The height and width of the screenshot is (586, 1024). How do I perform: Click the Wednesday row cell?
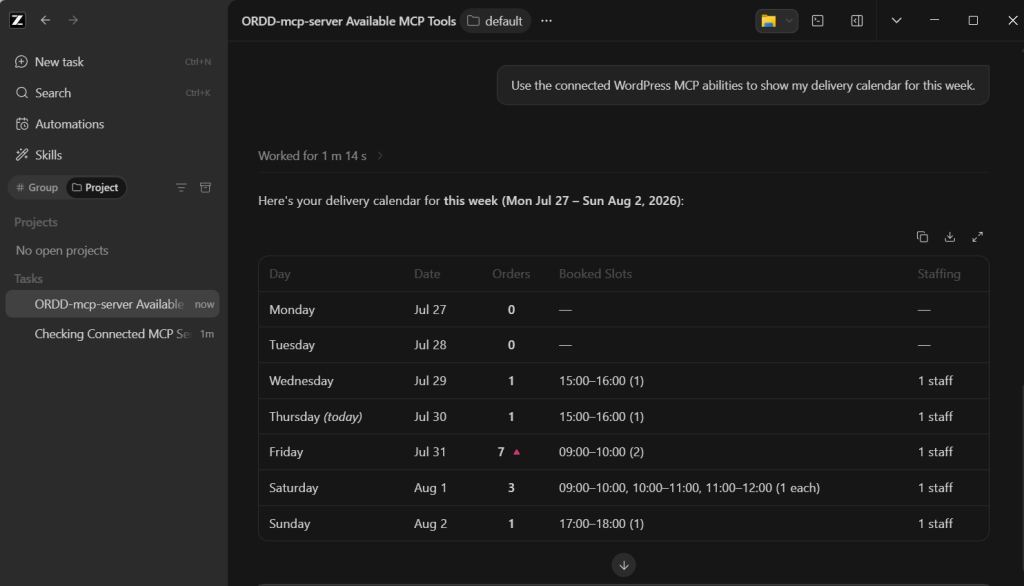tap(301, 381)
